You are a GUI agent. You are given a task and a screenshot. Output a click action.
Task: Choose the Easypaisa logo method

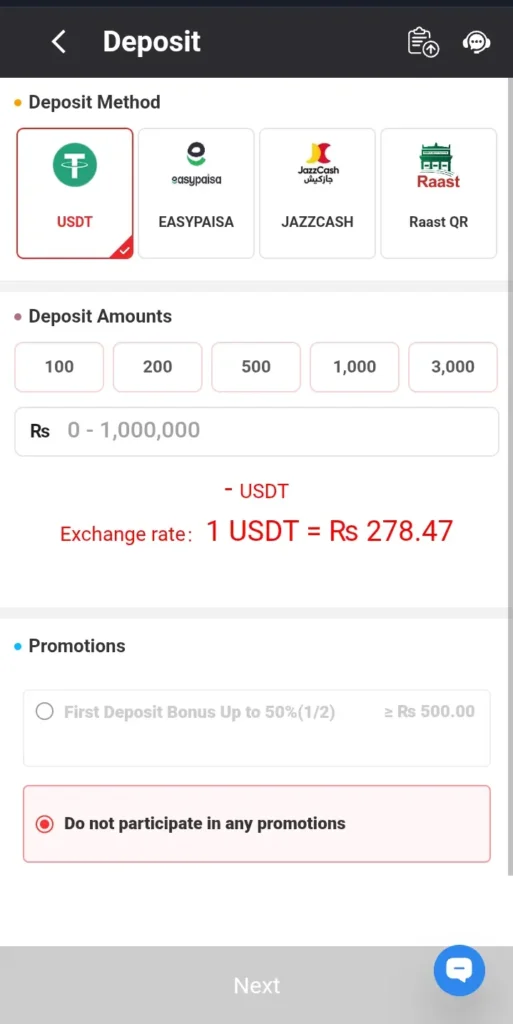196,165
